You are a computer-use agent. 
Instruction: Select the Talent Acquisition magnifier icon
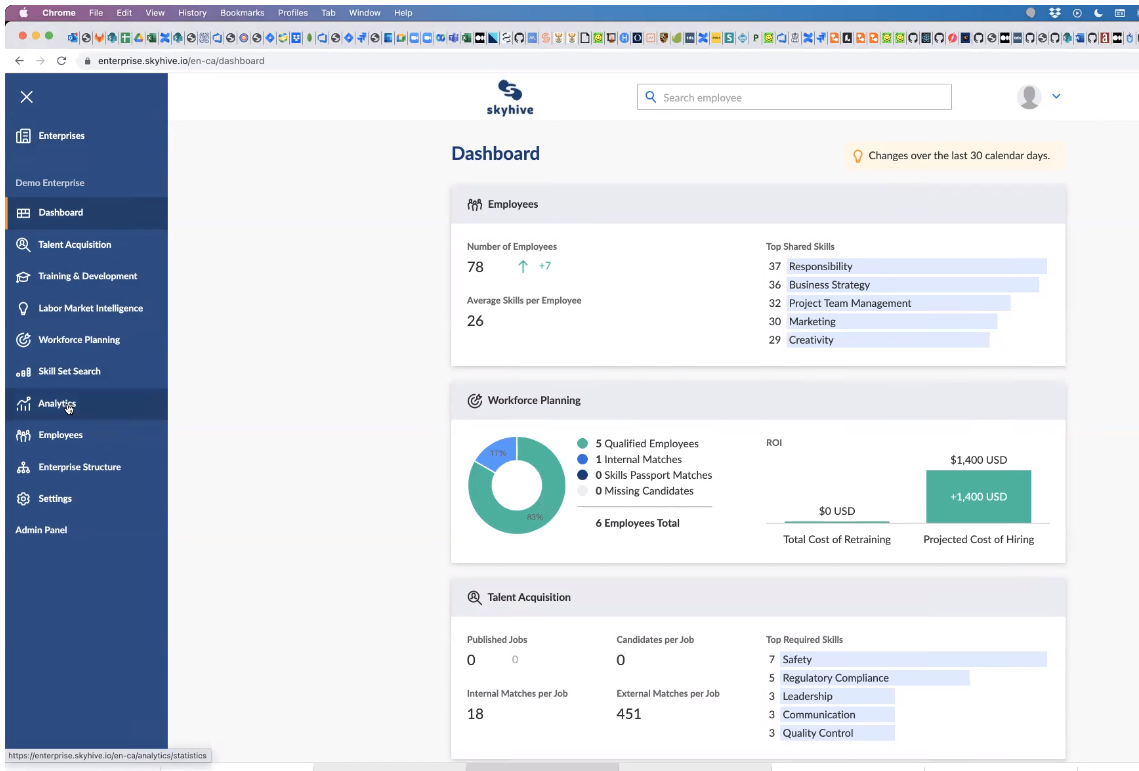point(23,245)
